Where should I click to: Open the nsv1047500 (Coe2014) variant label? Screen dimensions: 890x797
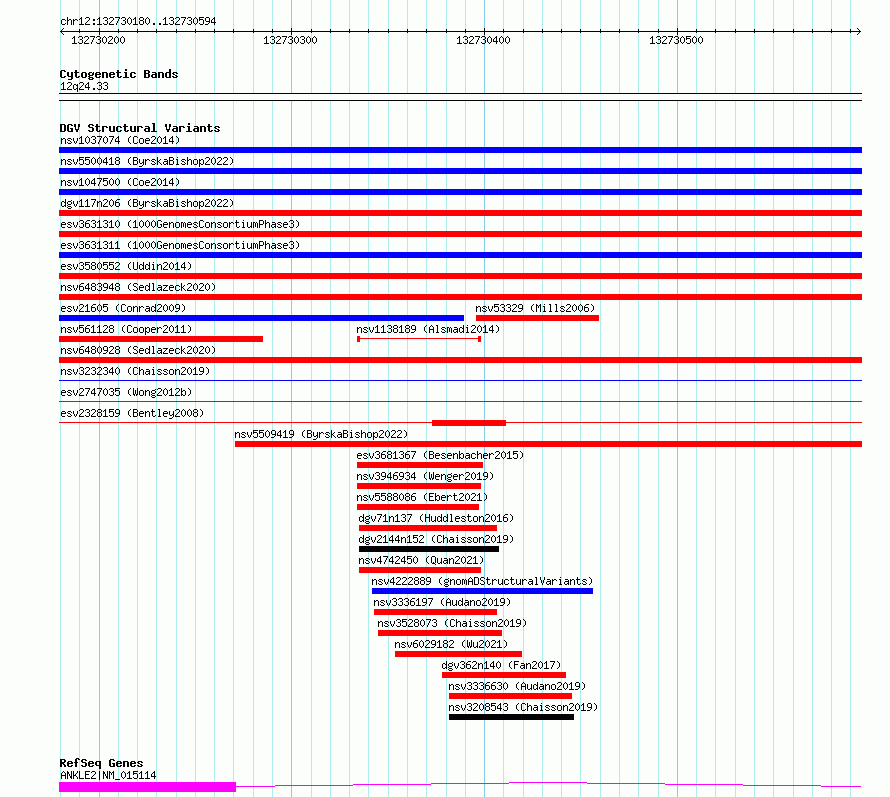120,182
